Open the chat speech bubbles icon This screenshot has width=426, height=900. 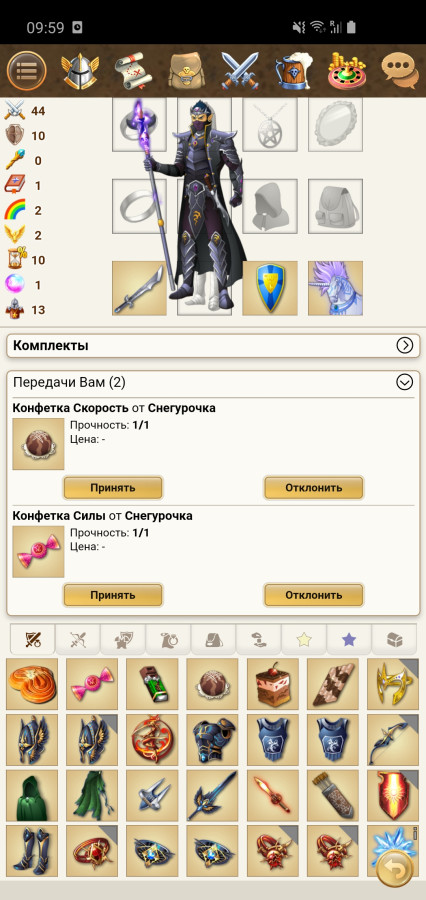pyautogui.click(x=399, y=71)
